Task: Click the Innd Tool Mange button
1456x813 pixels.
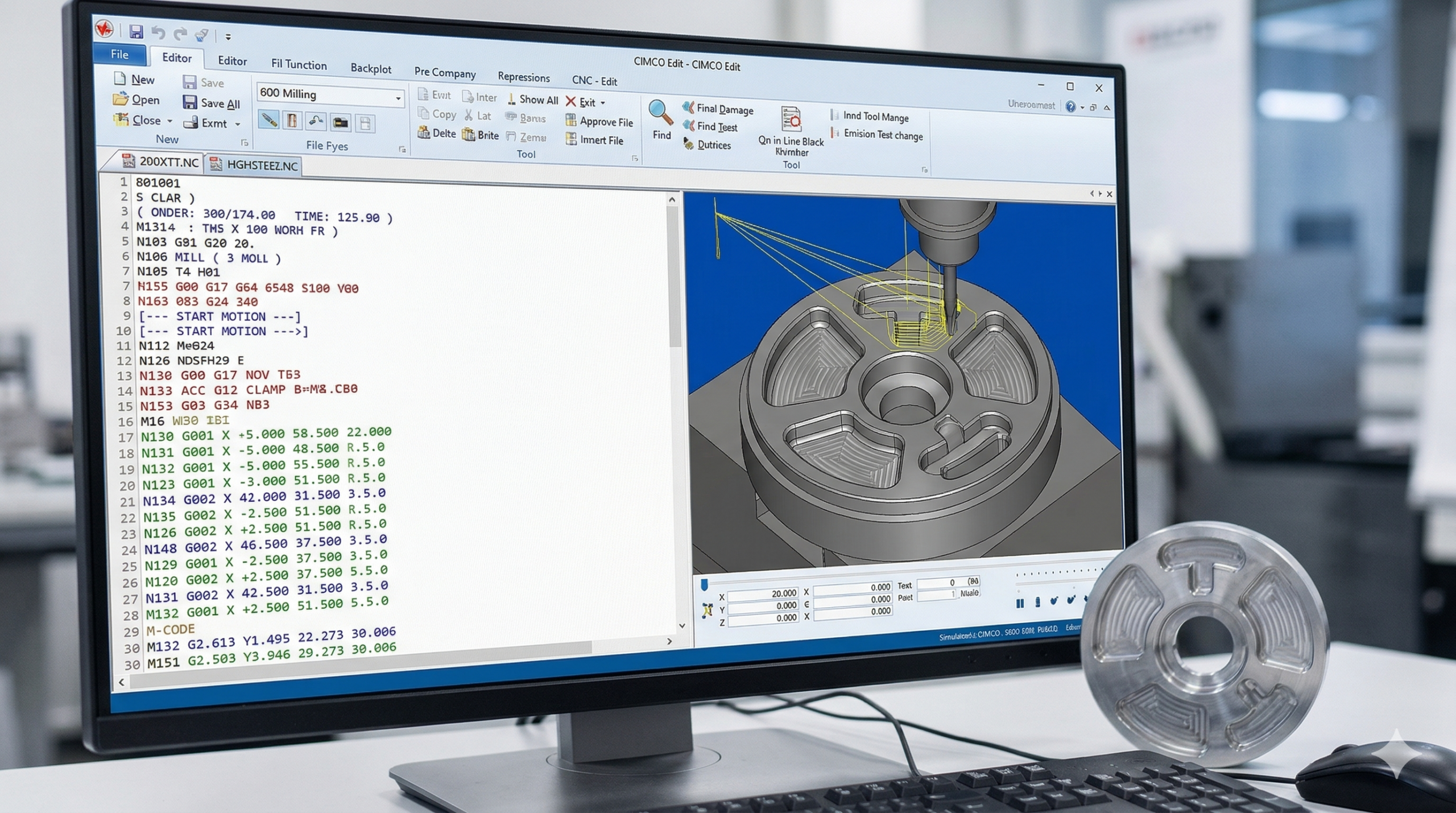Action: pos(869,116)
